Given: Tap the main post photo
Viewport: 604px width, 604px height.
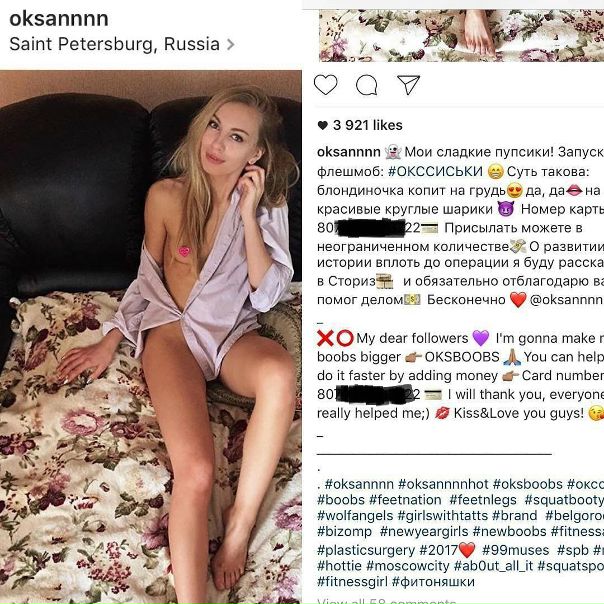Looking at the screenshot, I should point(151,337).
